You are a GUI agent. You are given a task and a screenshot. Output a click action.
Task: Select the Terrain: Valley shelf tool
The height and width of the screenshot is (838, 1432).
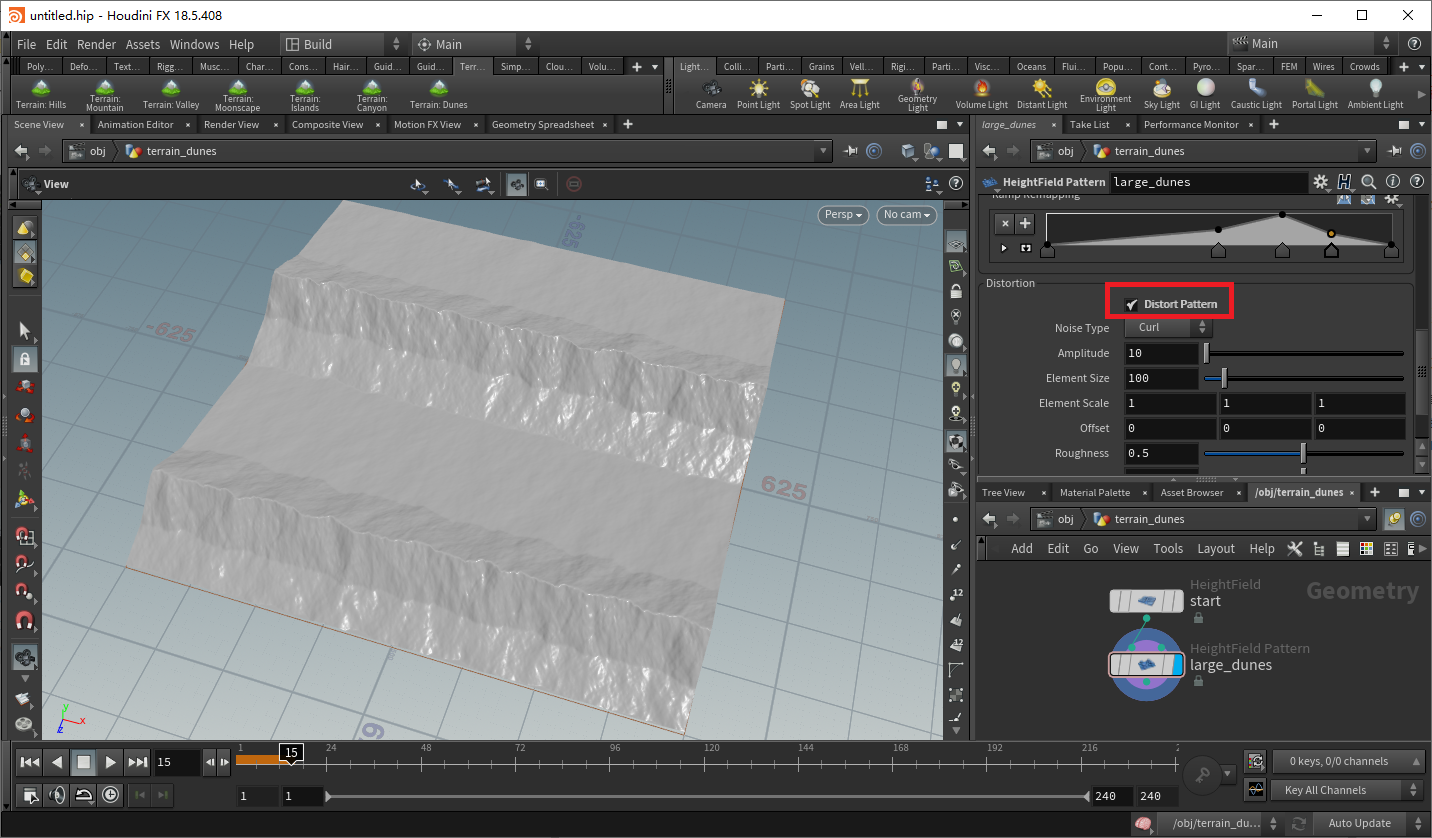pos(171,95)
